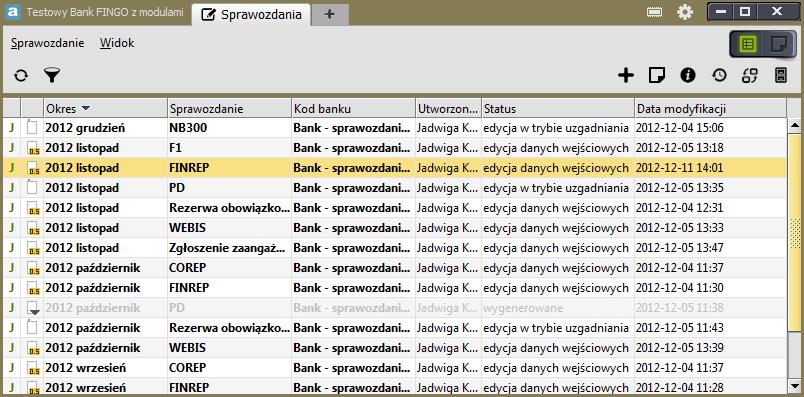Click J marker of NB300 row
This screenshot has height=397, width=804.
point(12,128)
